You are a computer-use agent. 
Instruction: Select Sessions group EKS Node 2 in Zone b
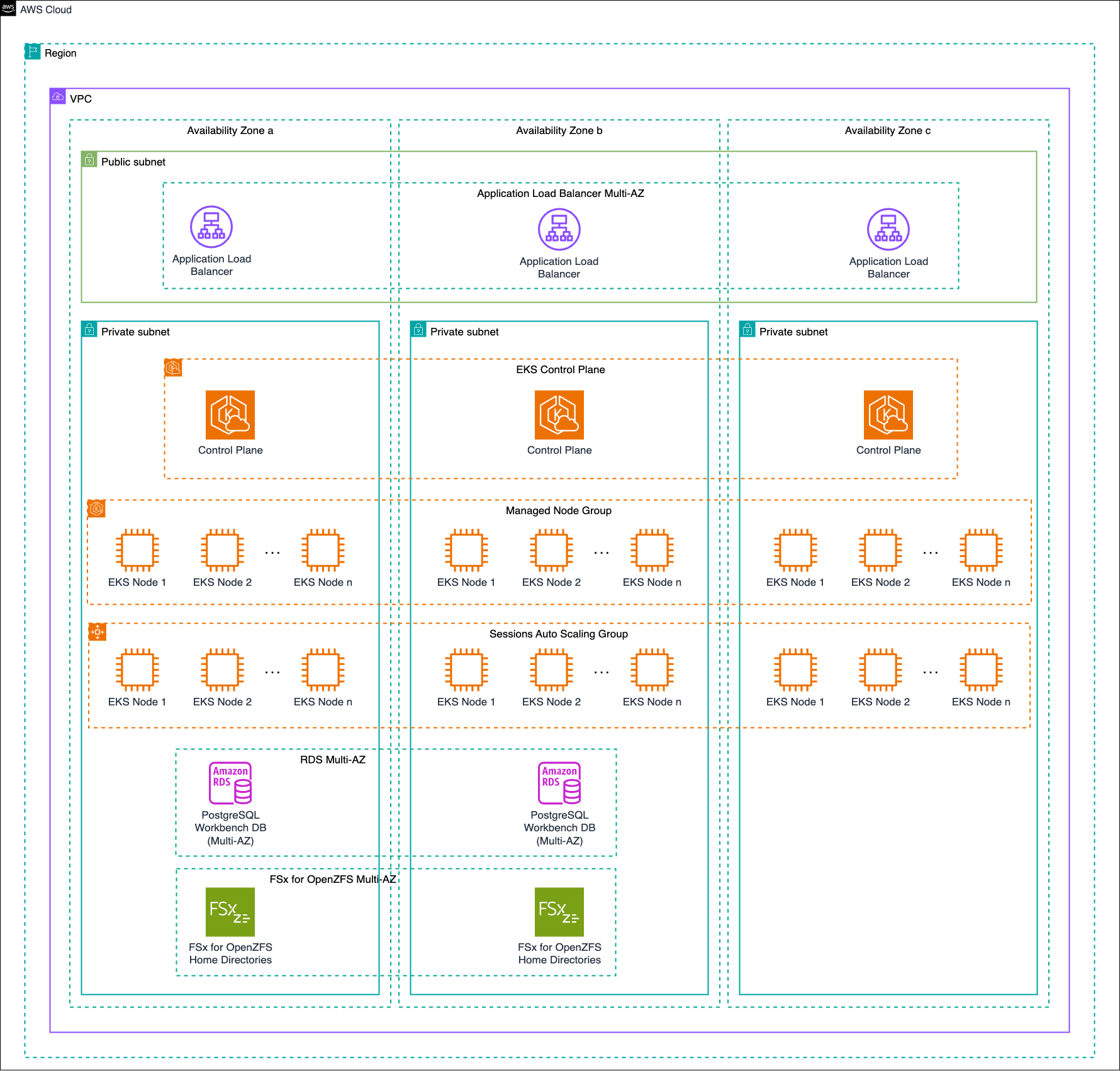[551, 670]
